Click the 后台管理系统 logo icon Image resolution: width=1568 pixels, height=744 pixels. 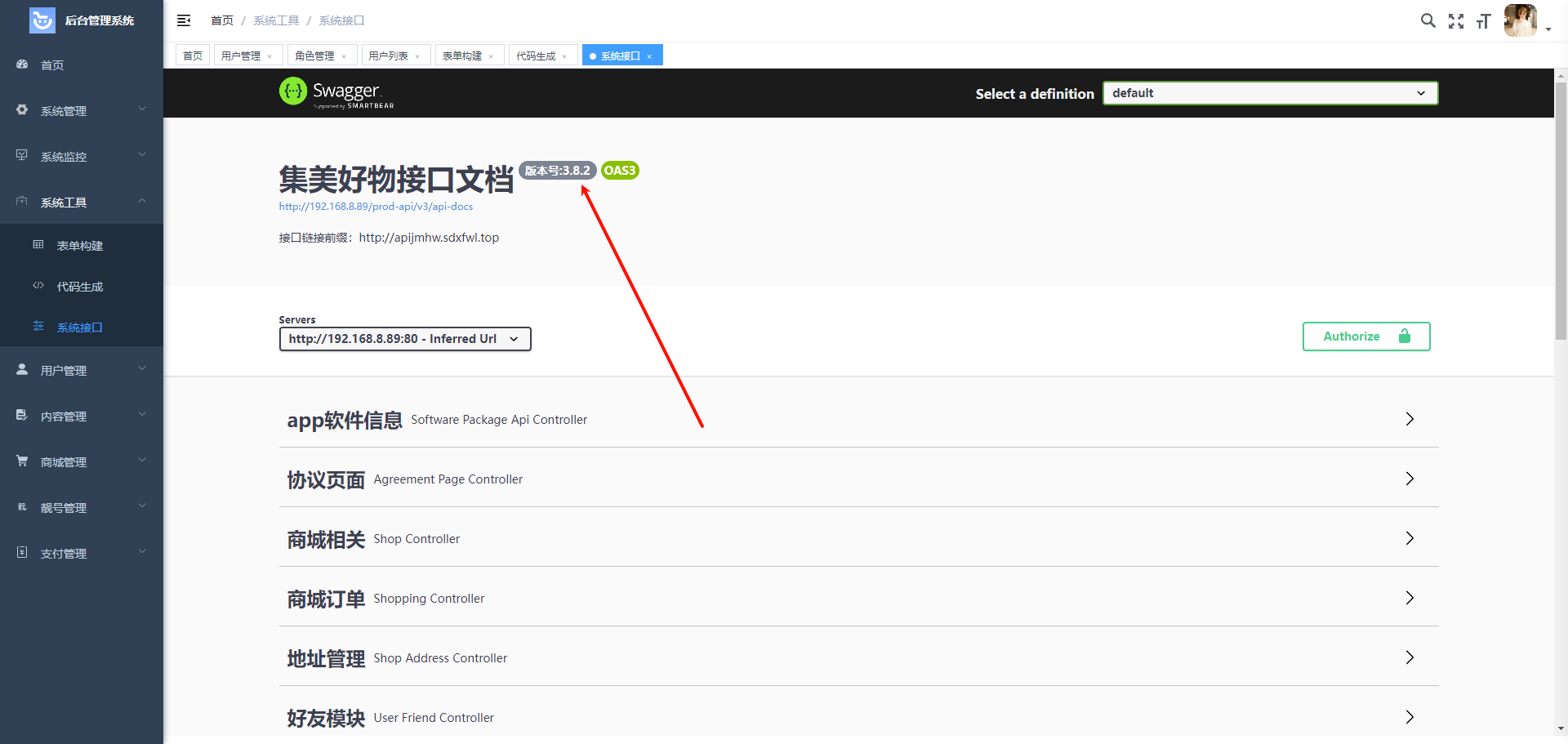(42, 20)
